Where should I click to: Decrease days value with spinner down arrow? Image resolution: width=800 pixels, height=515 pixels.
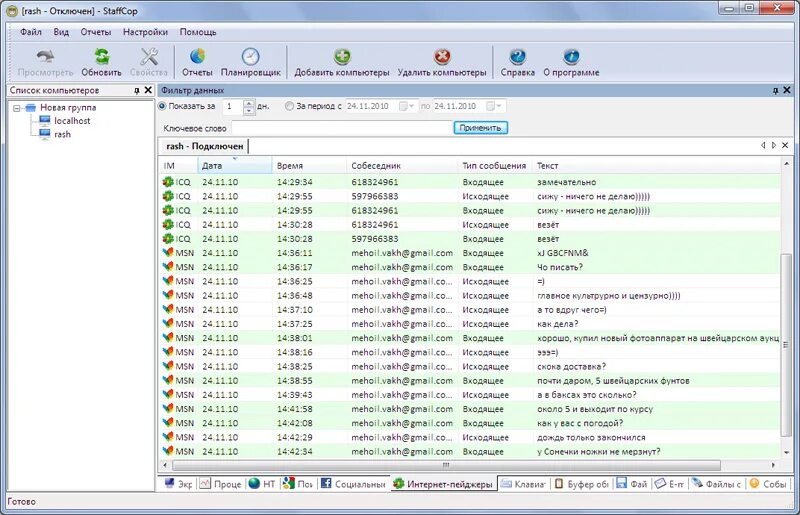tap(248, 110)
